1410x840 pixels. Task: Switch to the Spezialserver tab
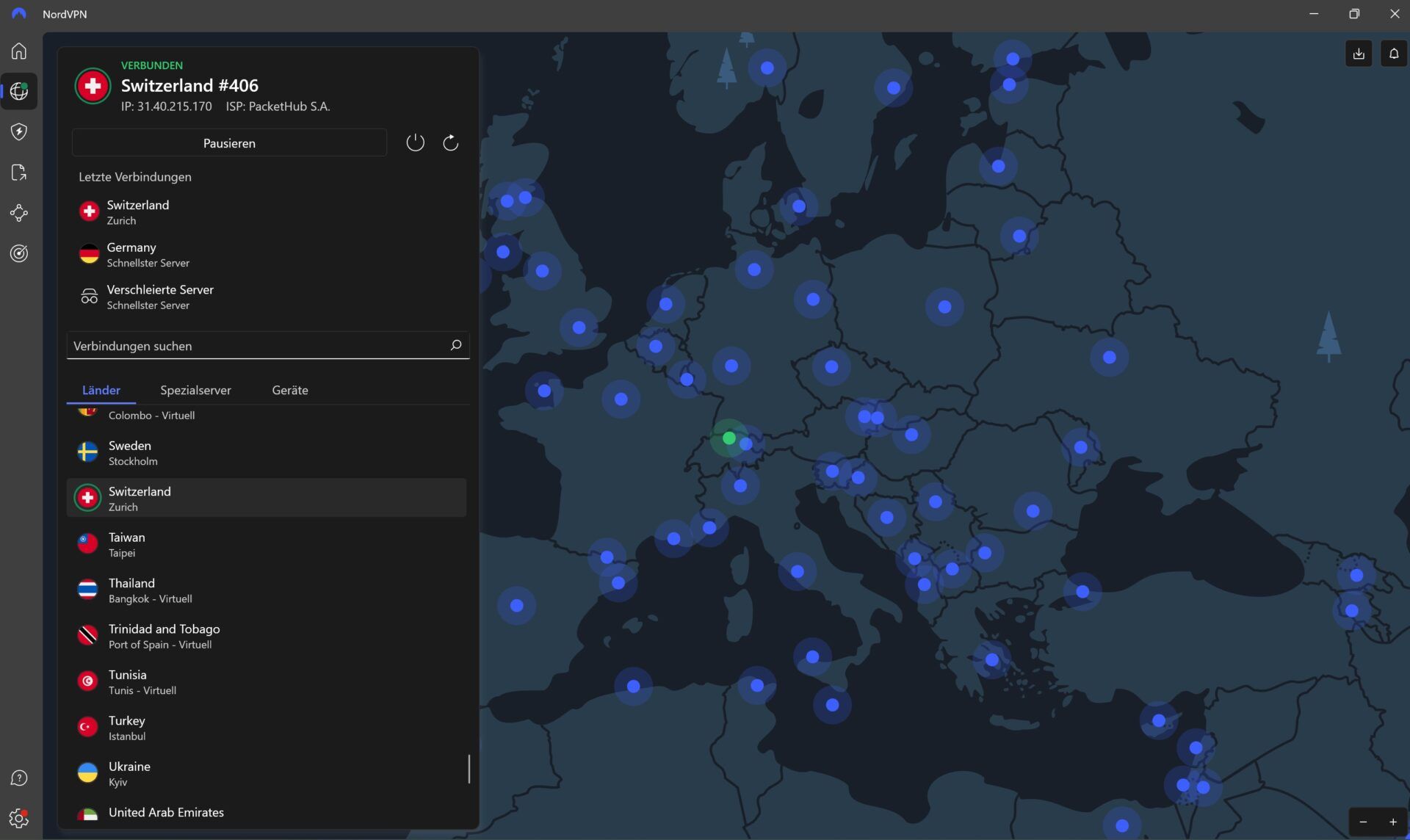pyautogui.click(x=195, y=390)
